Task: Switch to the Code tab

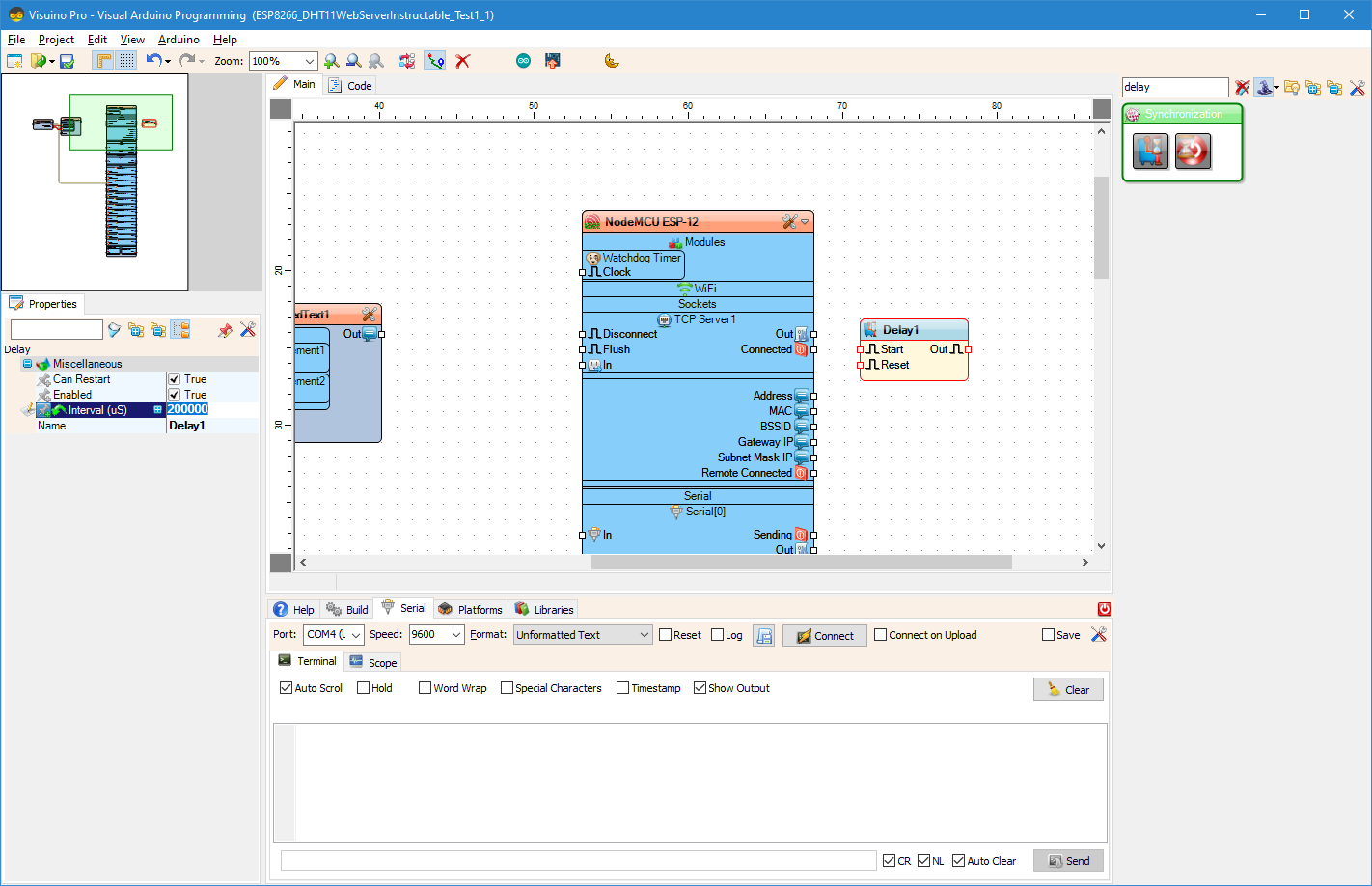Action: click(350, 86)
